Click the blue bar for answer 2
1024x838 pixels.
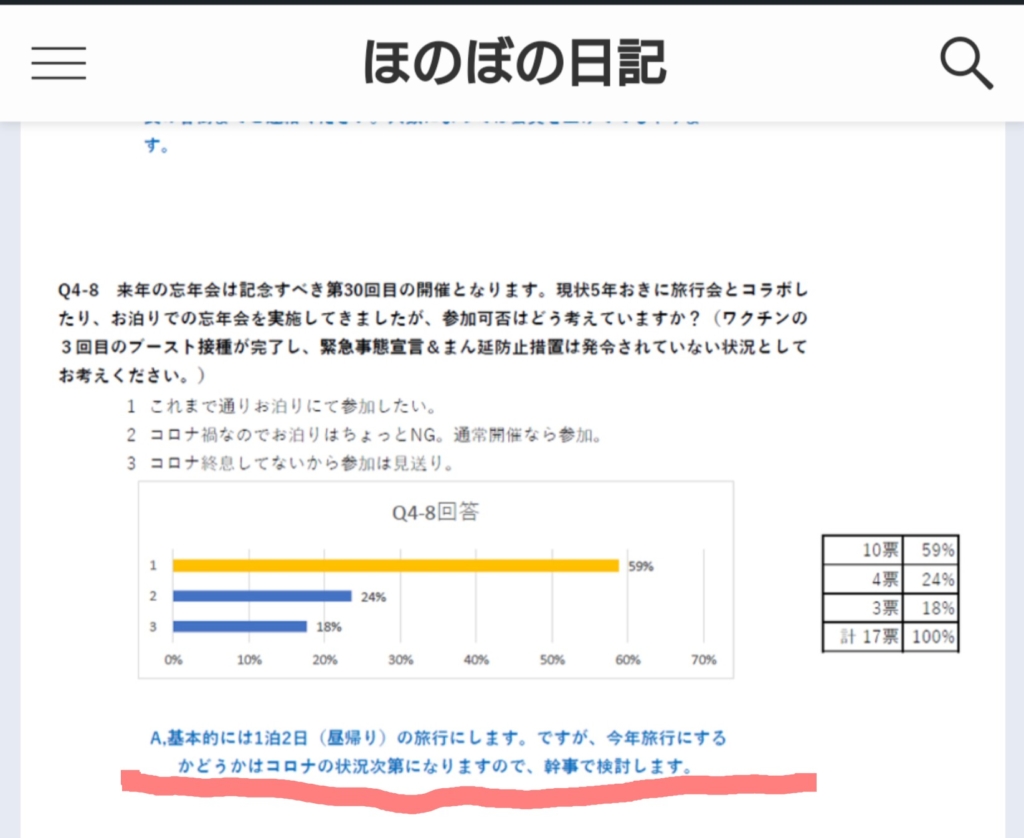click(262, 596)
